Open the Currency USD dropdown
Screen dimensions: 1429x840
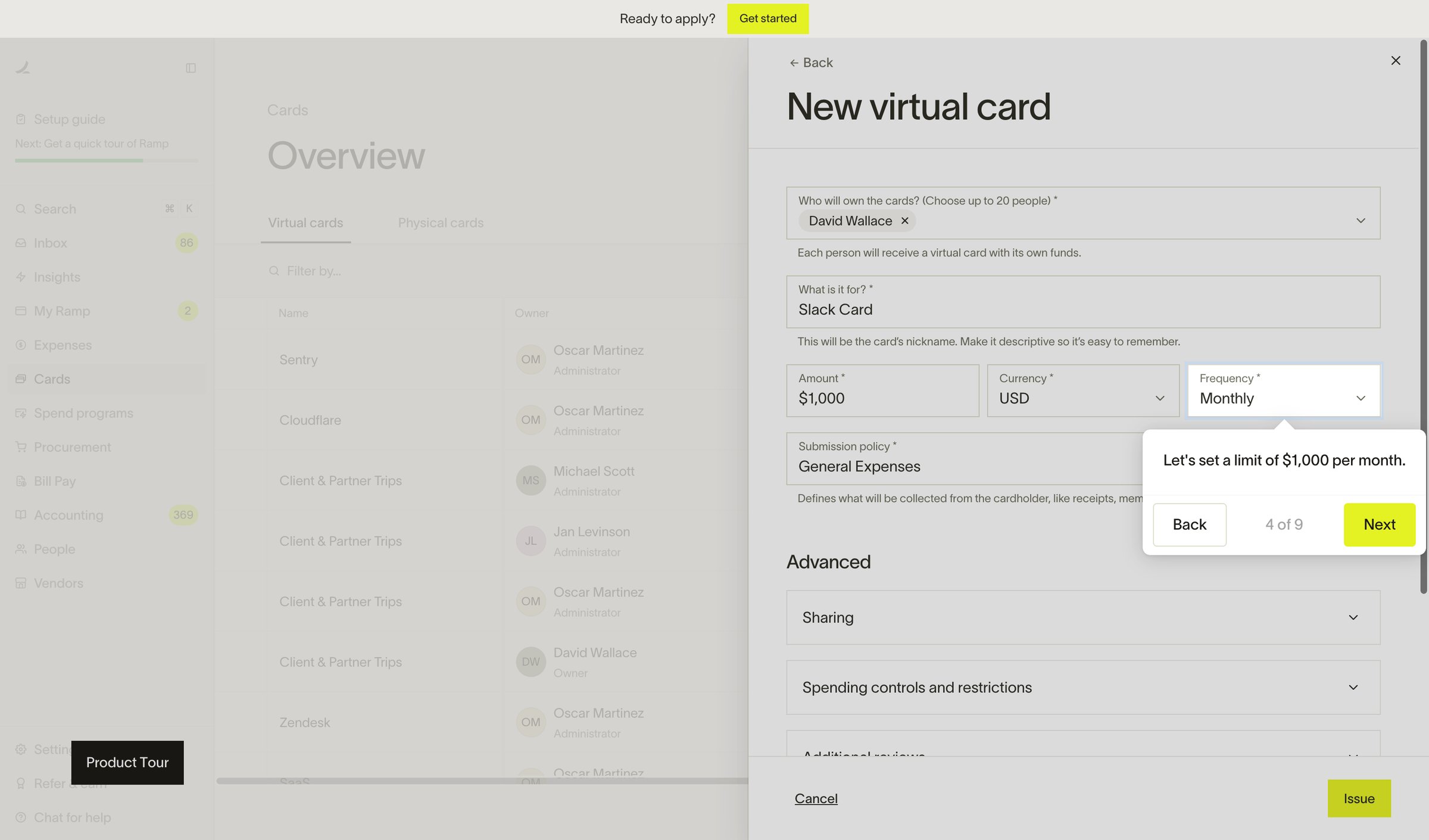pos(1082,391)
